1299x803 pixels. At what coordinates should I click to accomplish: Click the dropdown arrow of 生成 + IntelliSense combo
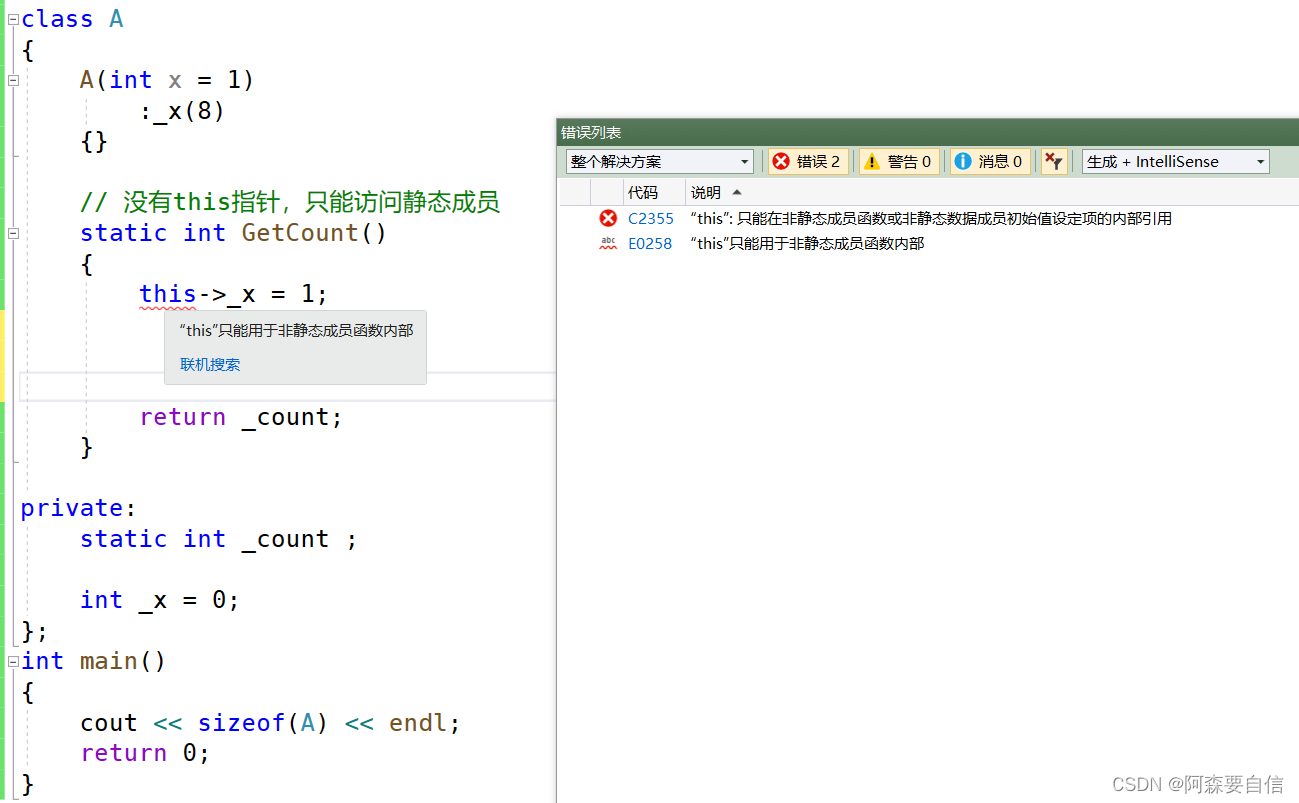point(1261,162)
